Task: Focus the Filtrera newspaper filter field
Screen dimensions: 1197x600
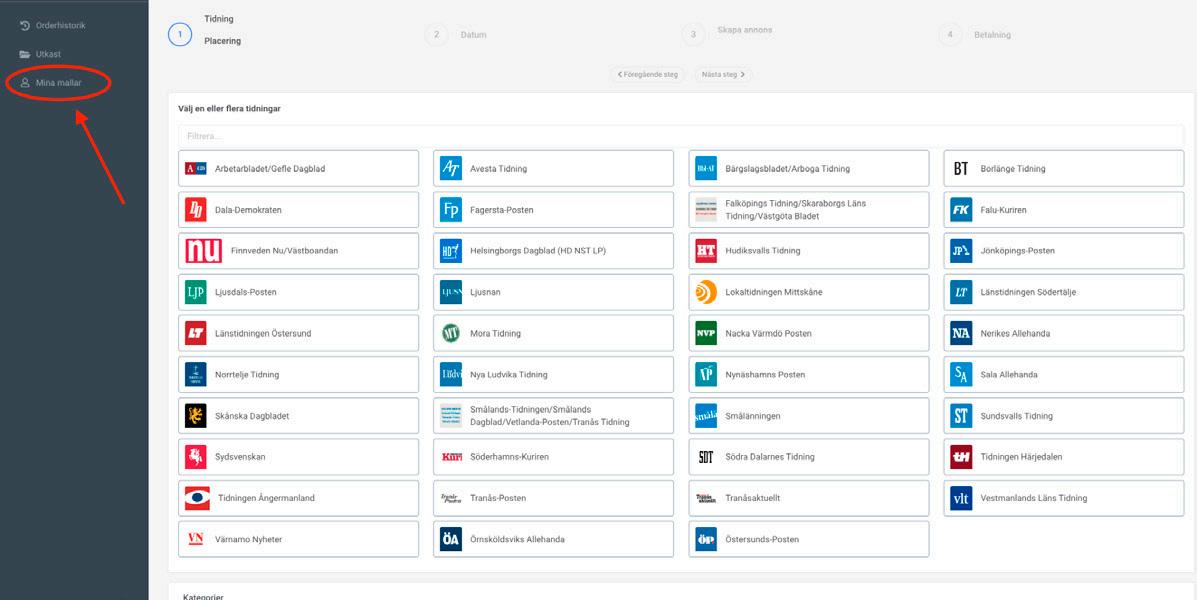Action: pyautogui.click(x=681, y=136)
